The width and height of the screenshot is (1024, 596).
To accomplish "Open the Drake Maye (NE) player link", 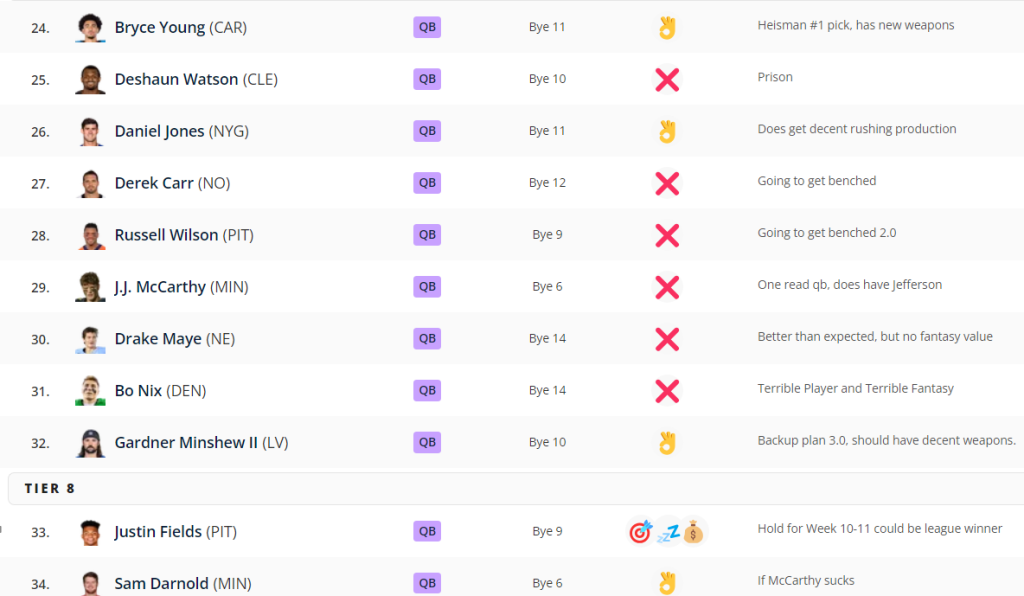I will tap(175, 339).
